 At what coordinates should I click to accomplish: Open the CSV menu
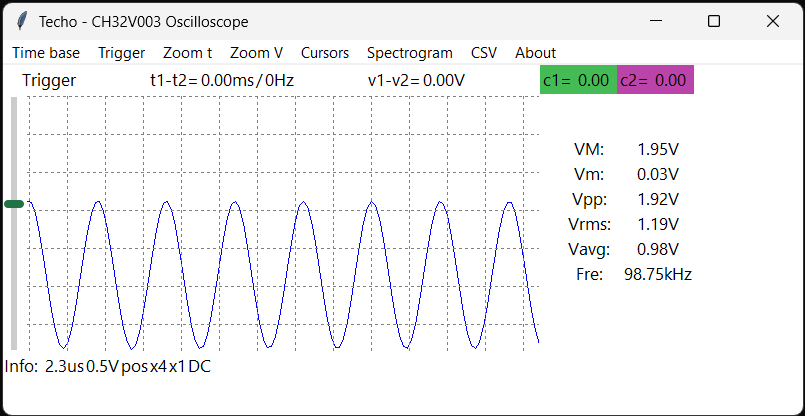coord(484,53)
